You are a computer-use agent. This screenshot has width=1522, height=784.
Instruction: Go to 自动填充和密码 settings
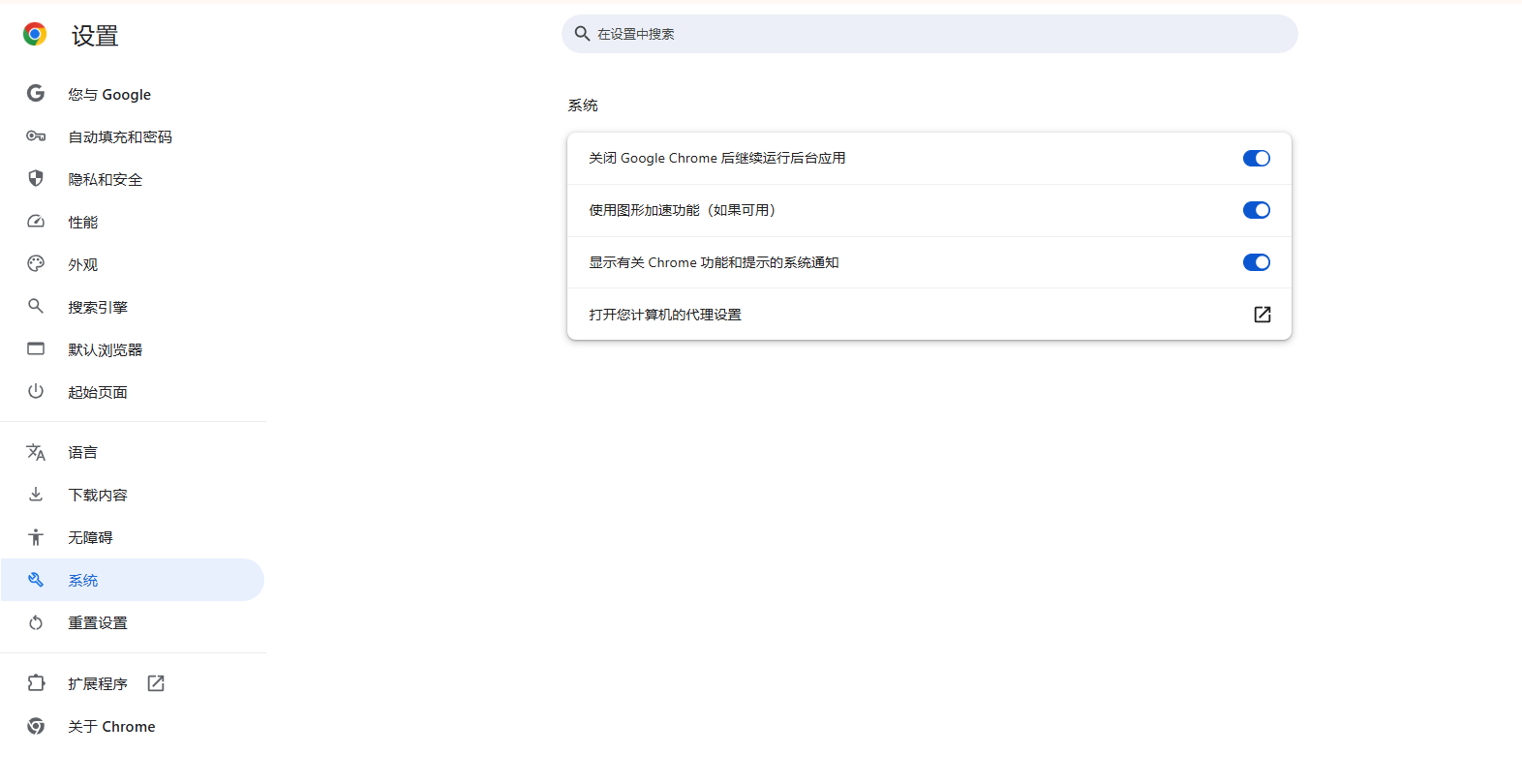tap(133, 136)
